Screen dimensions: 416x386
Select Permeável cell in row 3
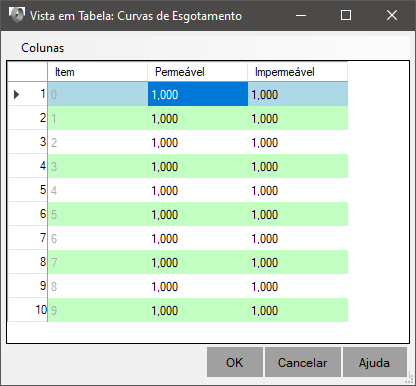(198, 142)
